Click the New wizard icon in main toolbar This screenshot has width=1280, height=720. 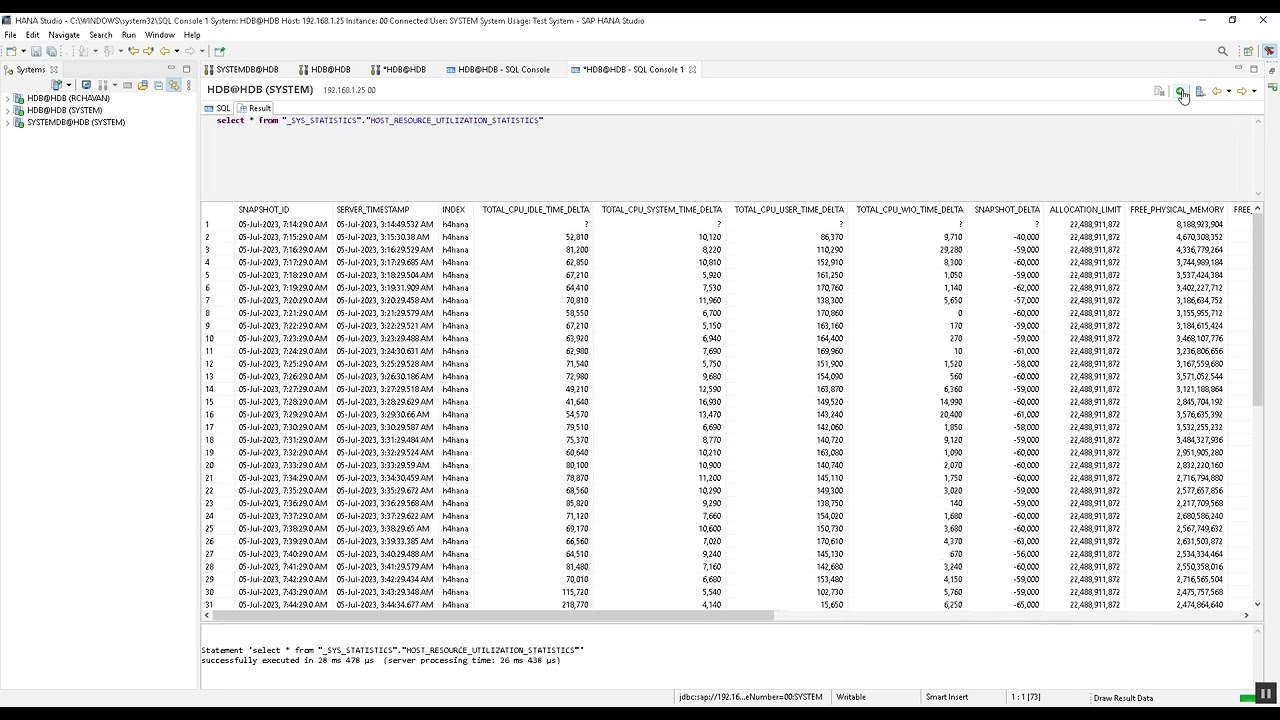tap(11, 51)
